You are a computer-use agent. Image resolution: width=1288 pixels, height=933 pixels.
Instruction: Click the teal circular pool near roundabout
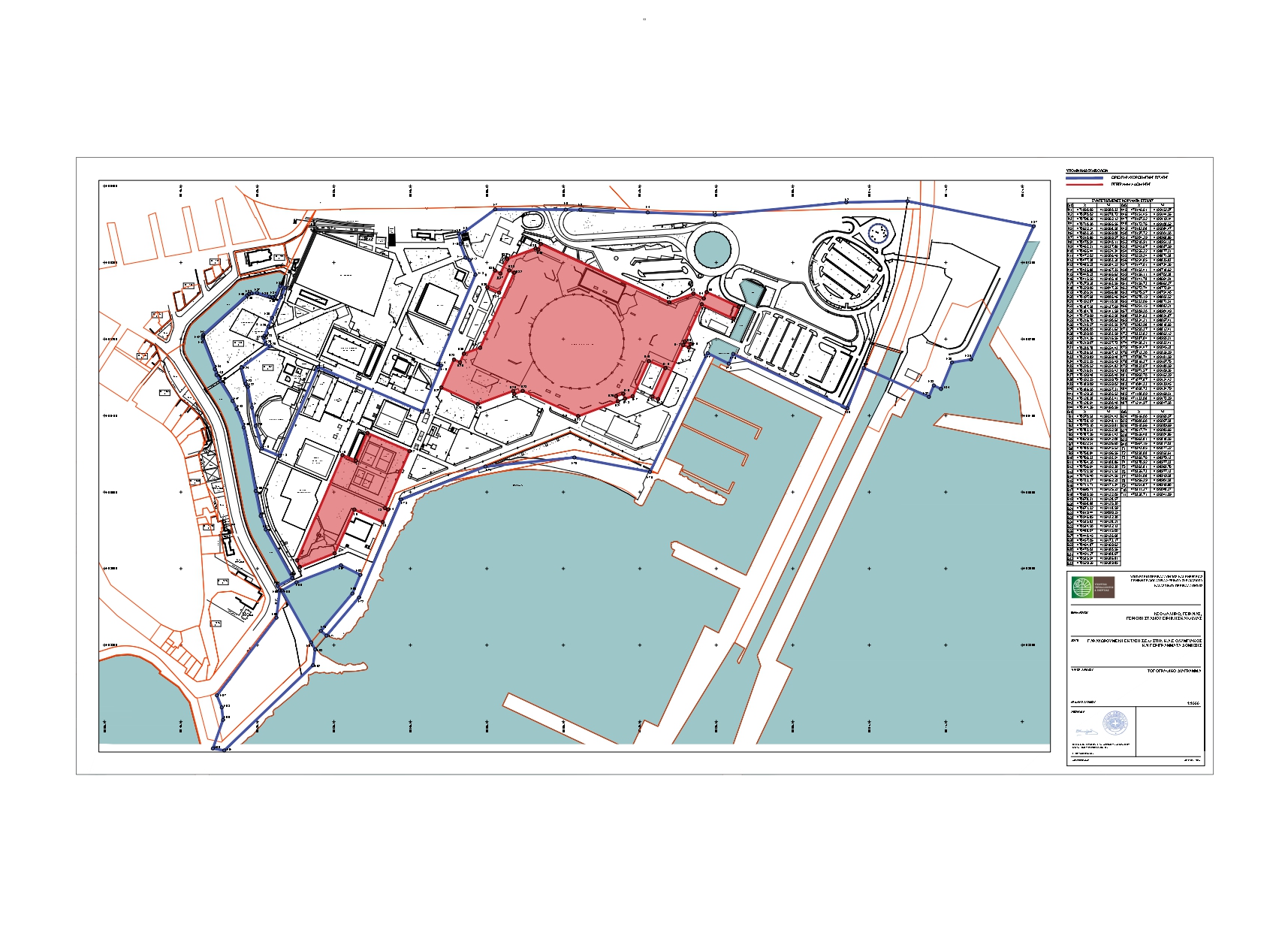(x=711, y=247)
